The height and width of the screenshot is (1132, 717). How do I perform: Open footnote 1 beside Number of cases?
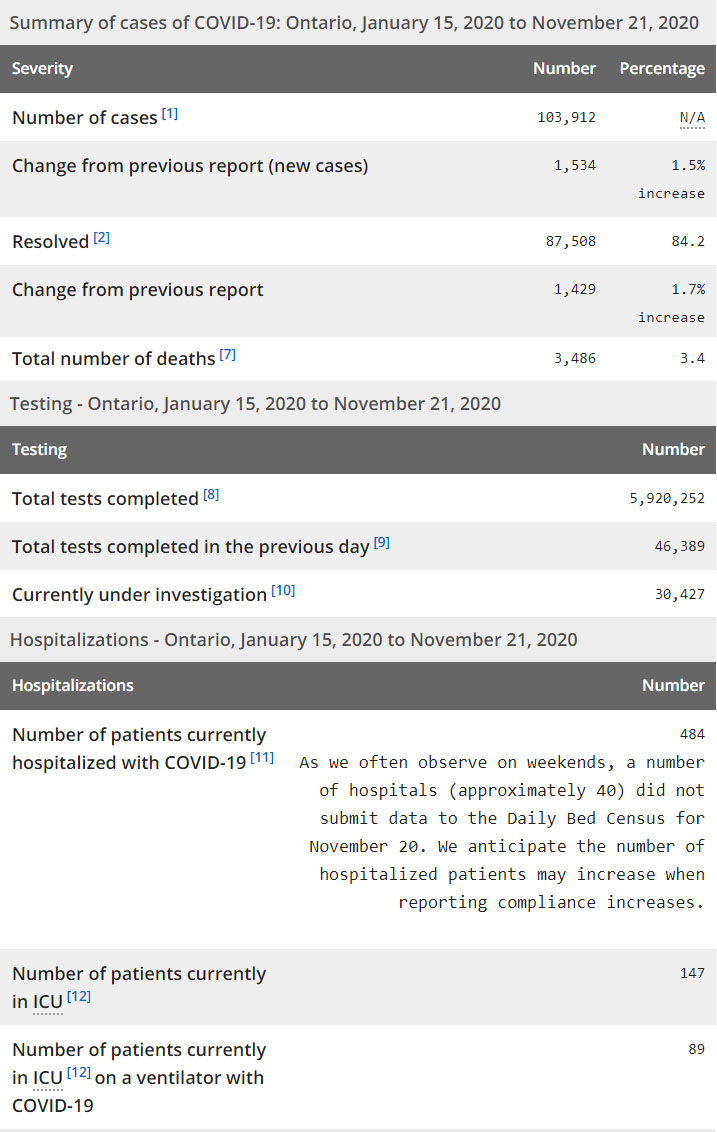point(170,114)
